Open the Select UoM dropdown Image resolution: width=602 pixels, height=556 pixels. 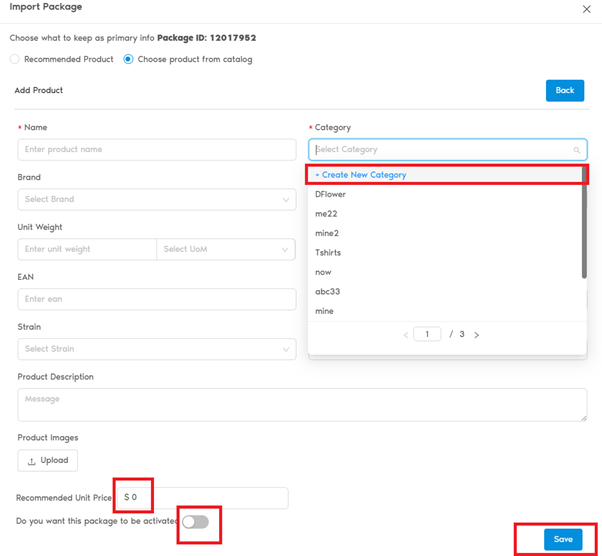226,249
